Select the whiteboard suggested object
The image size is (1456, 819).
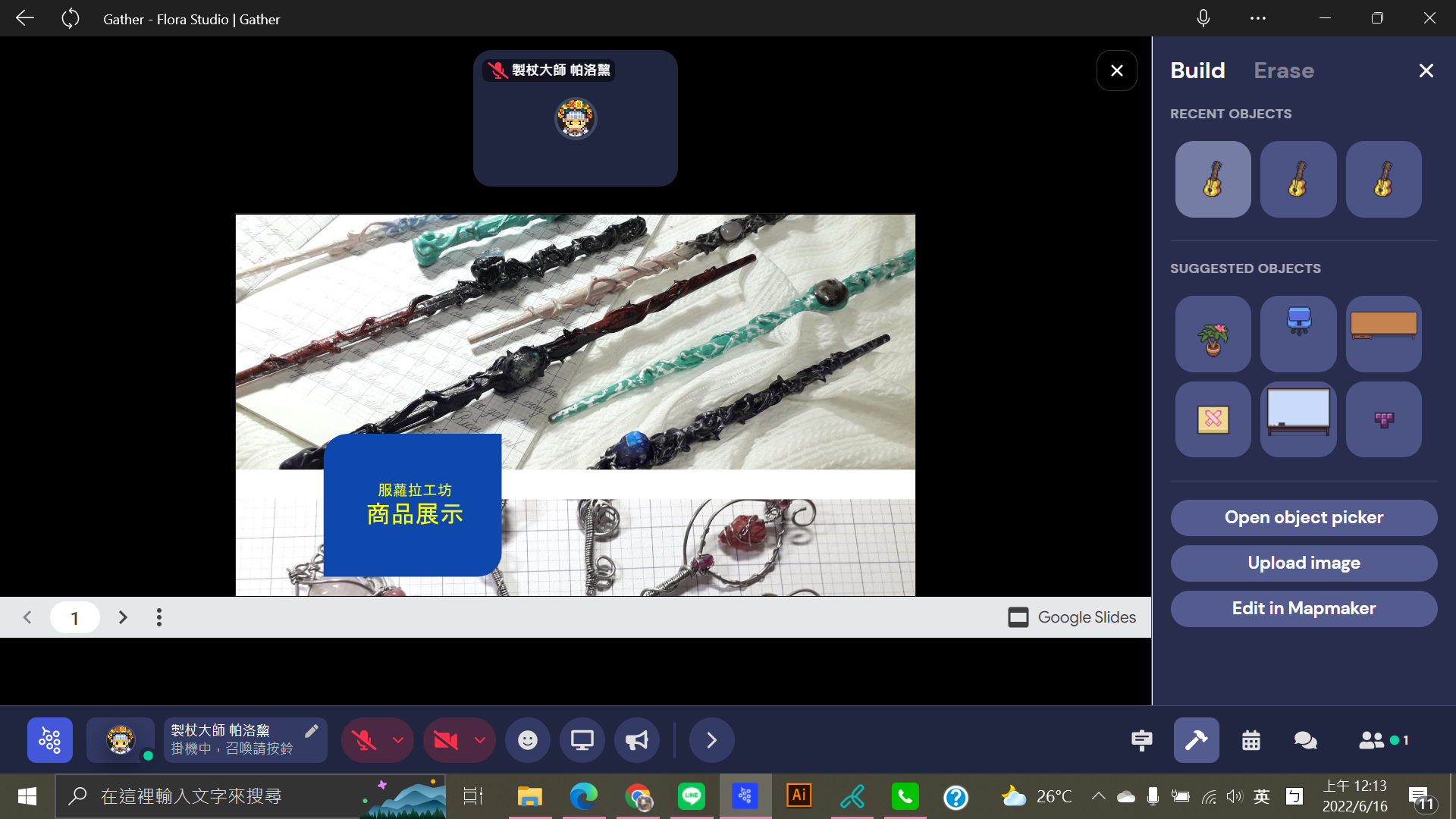(x=1298, y=419)
